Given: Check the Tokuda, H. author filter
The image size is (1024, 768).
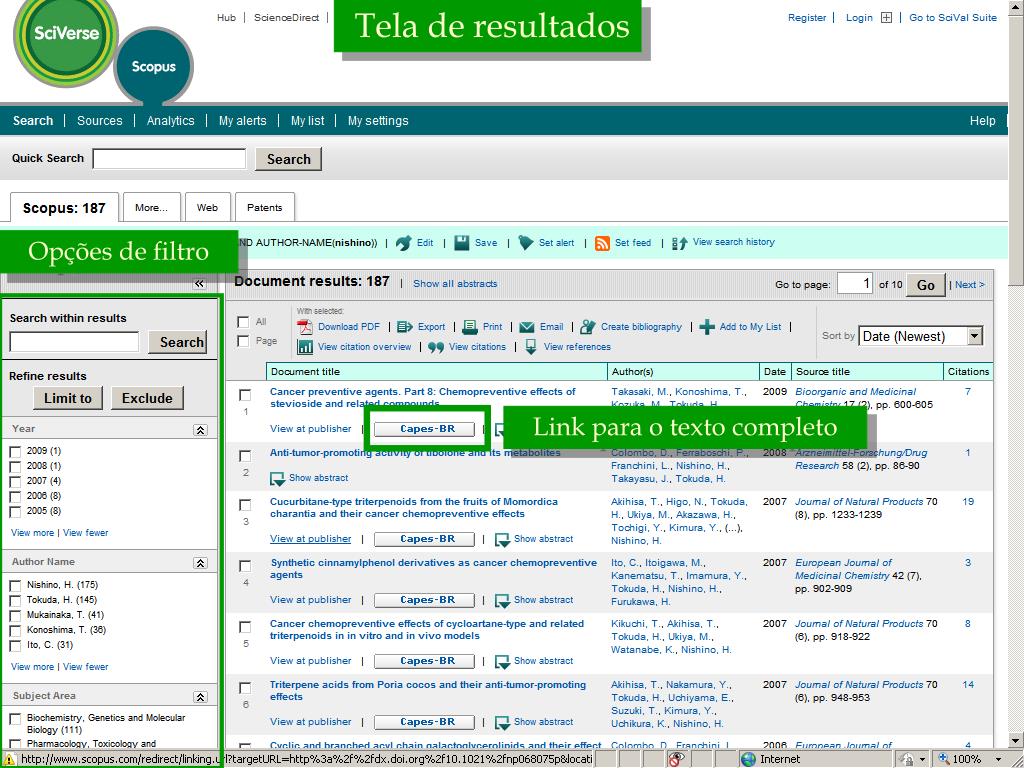Looking at the screenshot, I should coord(15,600).
